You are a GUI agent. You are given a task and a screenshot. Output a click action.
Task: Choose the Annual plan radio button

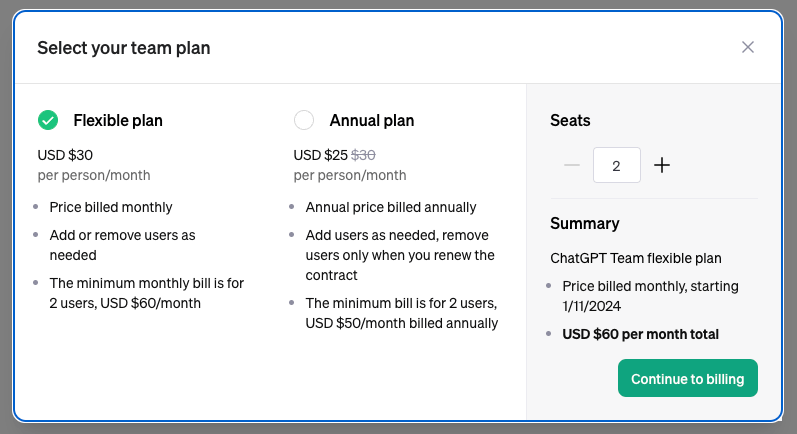pyautogui.click(x=304, y=120)
